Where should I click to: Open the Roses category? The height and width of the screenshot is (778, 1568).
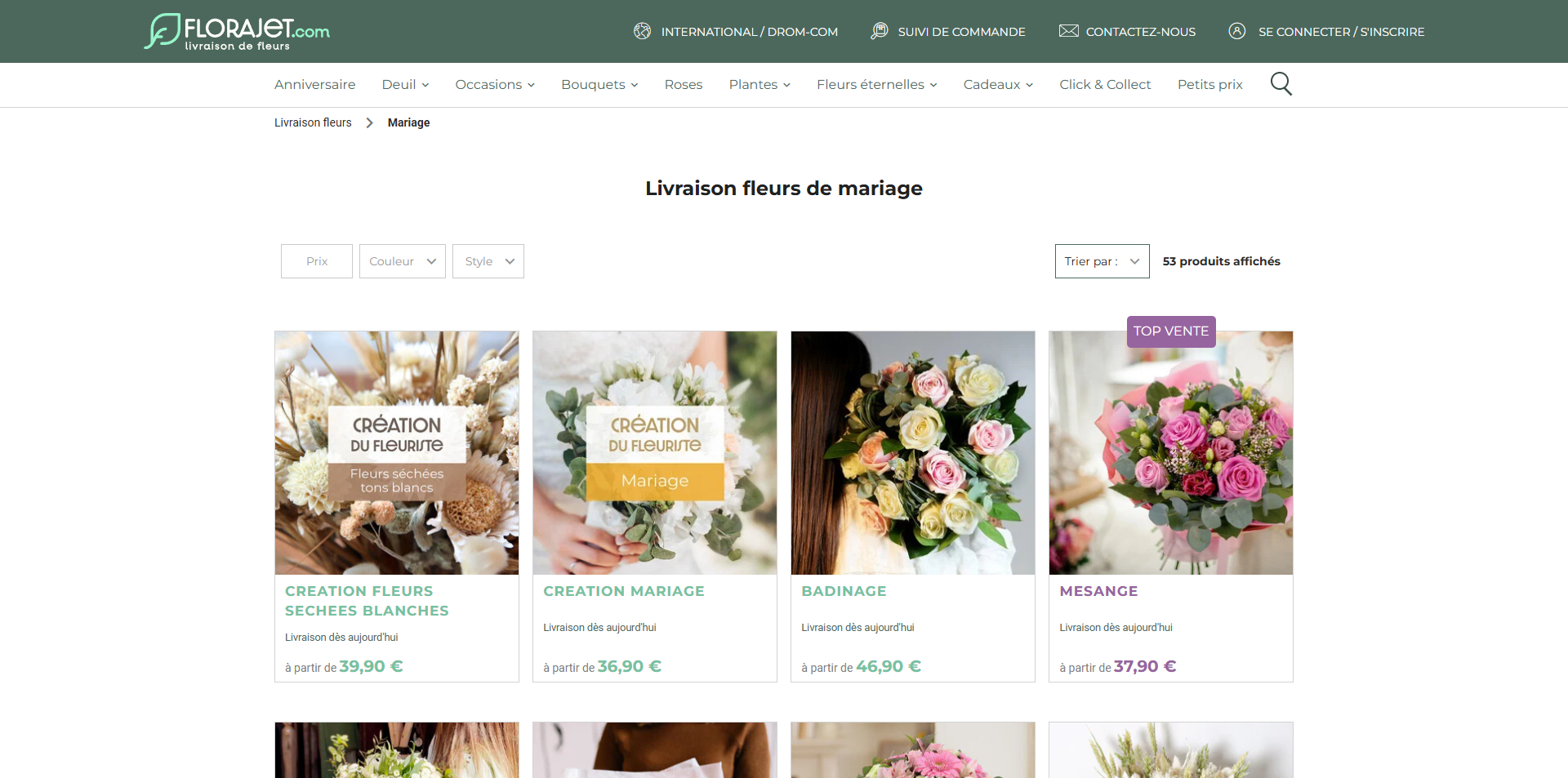(x=684, y=85)
